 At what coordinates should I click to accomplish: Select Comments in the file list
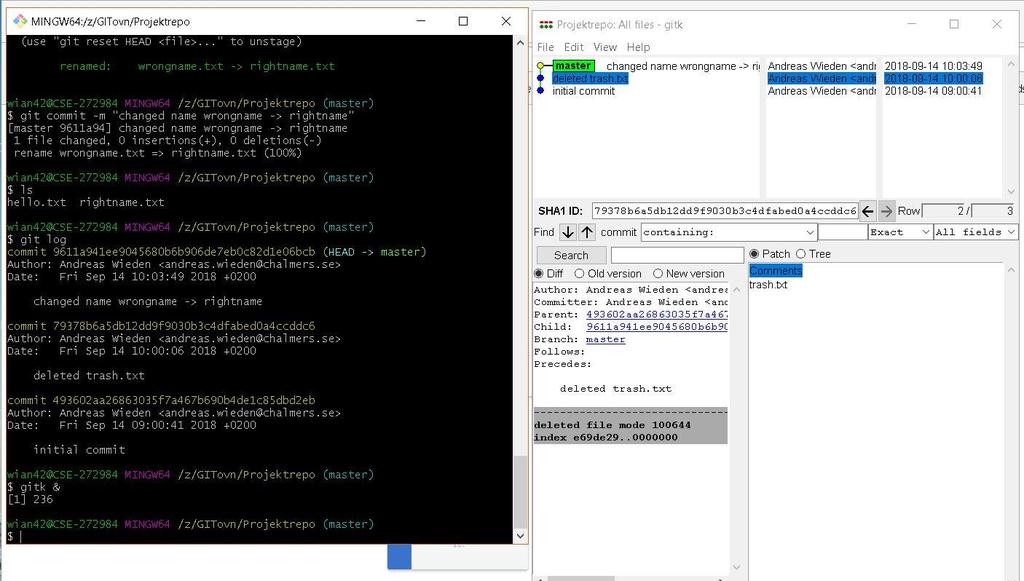(775, 270)
